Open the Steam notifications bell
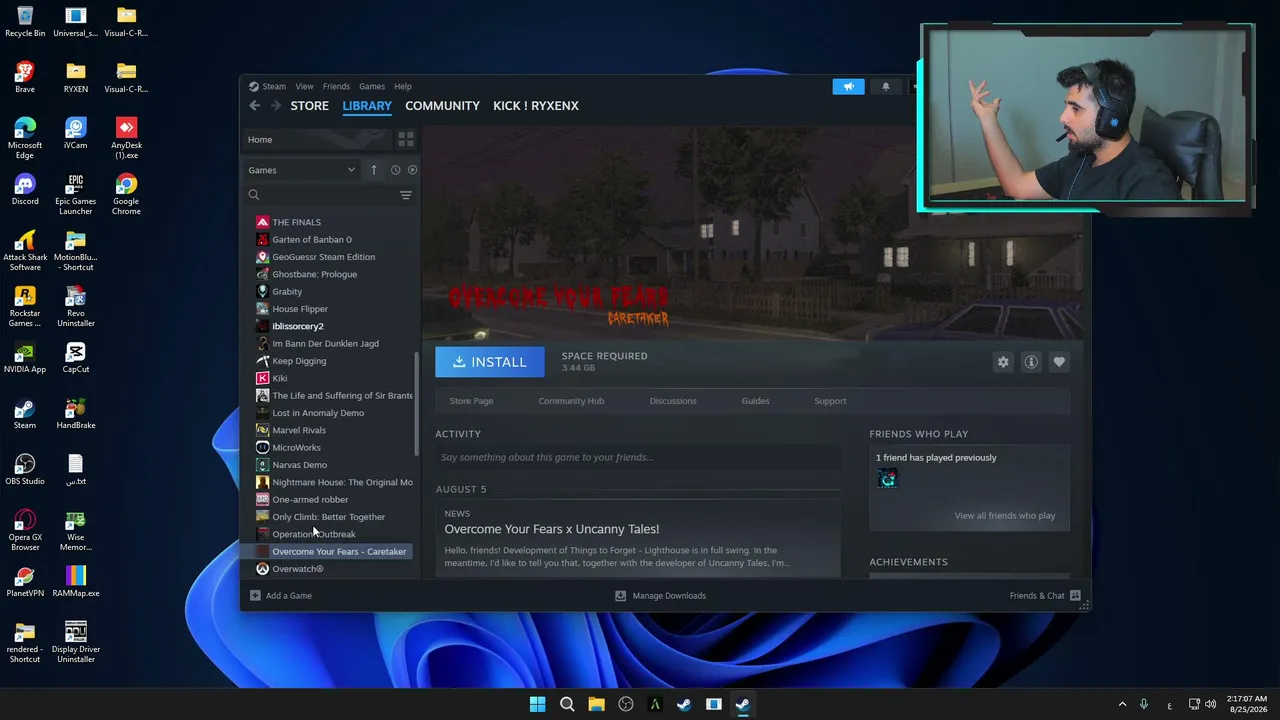Image resolution: width=1280 pixels, height=720 pixels. click(885, 86)
